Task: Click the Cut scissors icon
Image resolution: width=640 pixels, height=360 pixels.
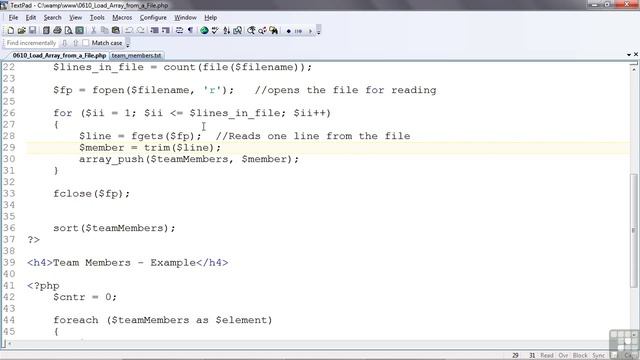Action: tap(93, 31)
